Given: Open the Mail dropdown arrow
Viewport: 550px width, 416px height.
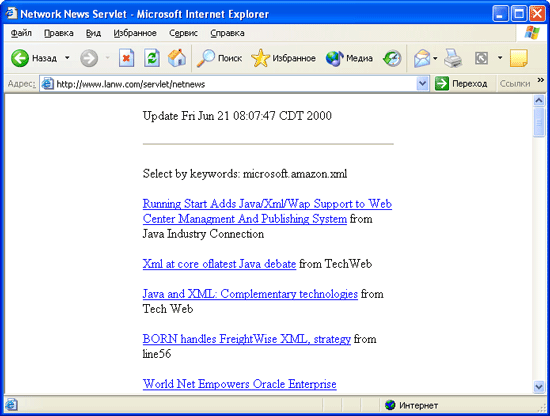Looking at the screenshot, I should (x=435, y=58).
